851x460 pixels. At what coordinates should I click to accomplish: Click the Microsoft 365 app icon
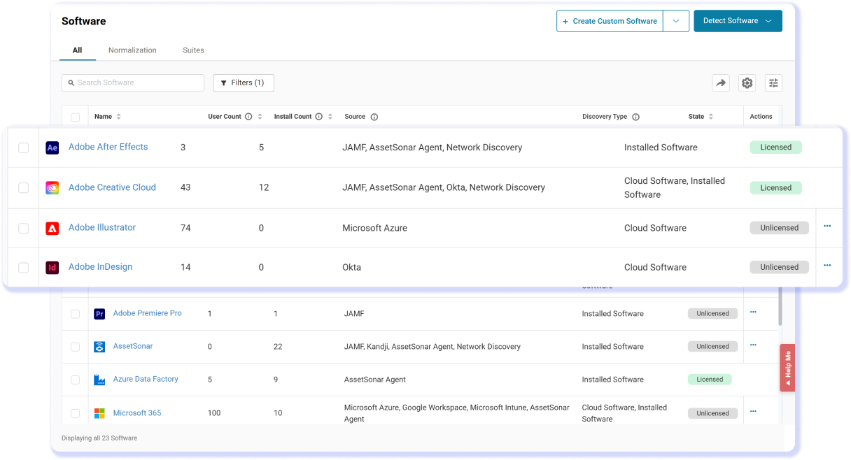[99, 413]
